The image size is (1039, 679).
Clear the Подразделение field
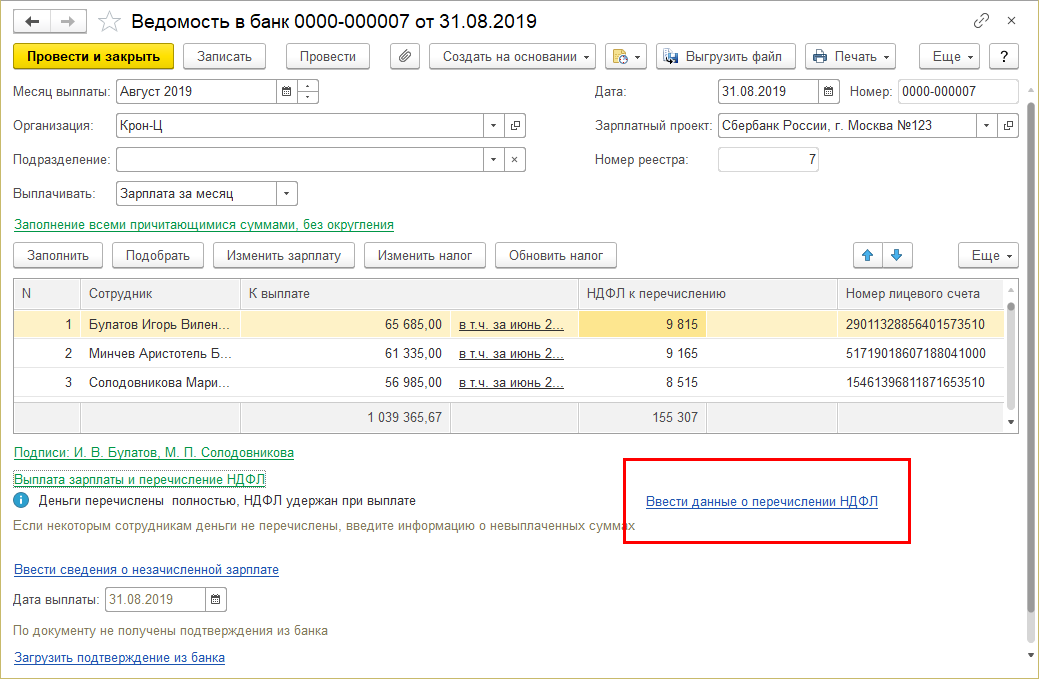pos(515,160)
